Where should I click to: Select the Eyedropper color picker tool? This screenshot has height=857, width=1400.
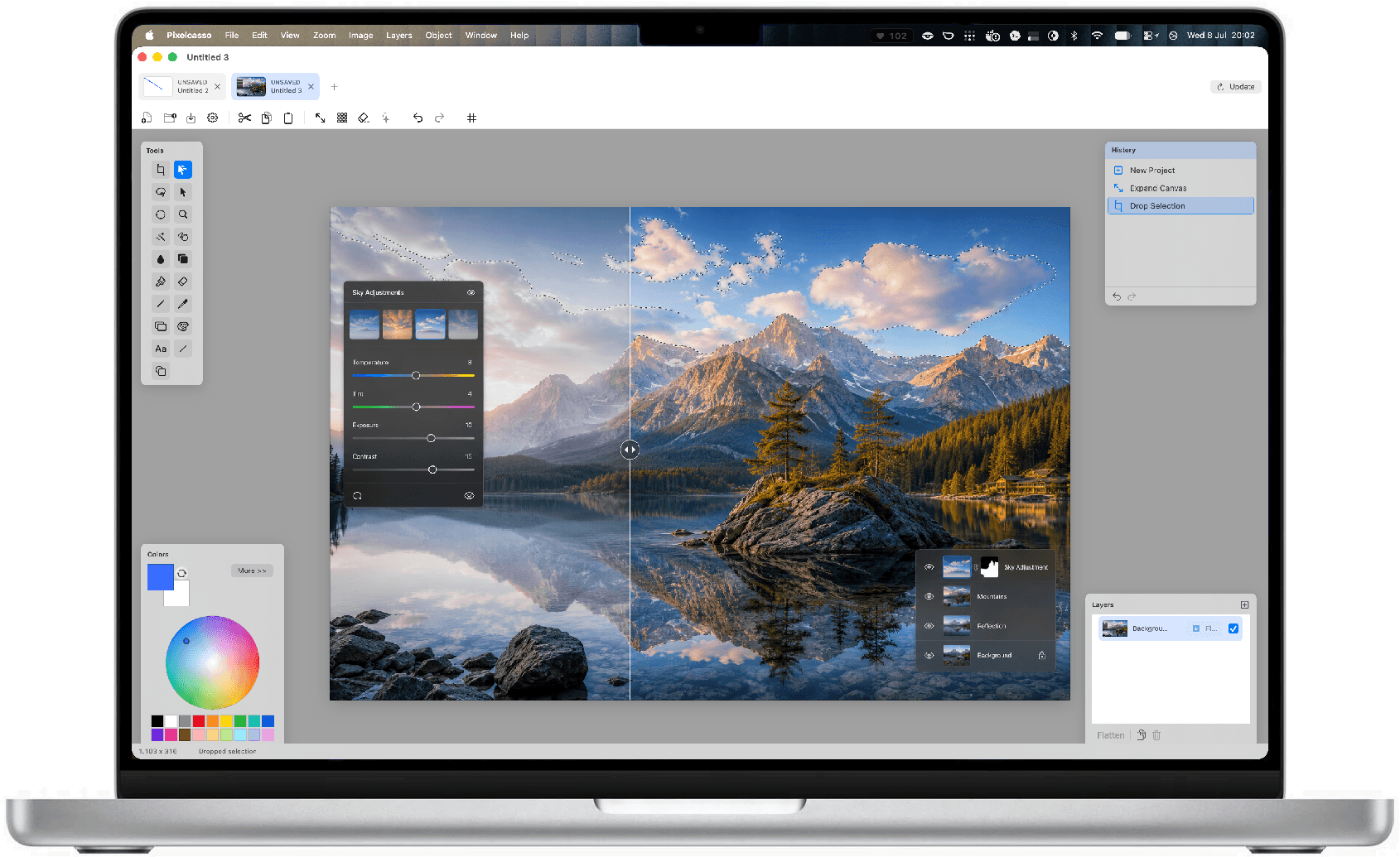pyautogui.click(x=183, y=304)
